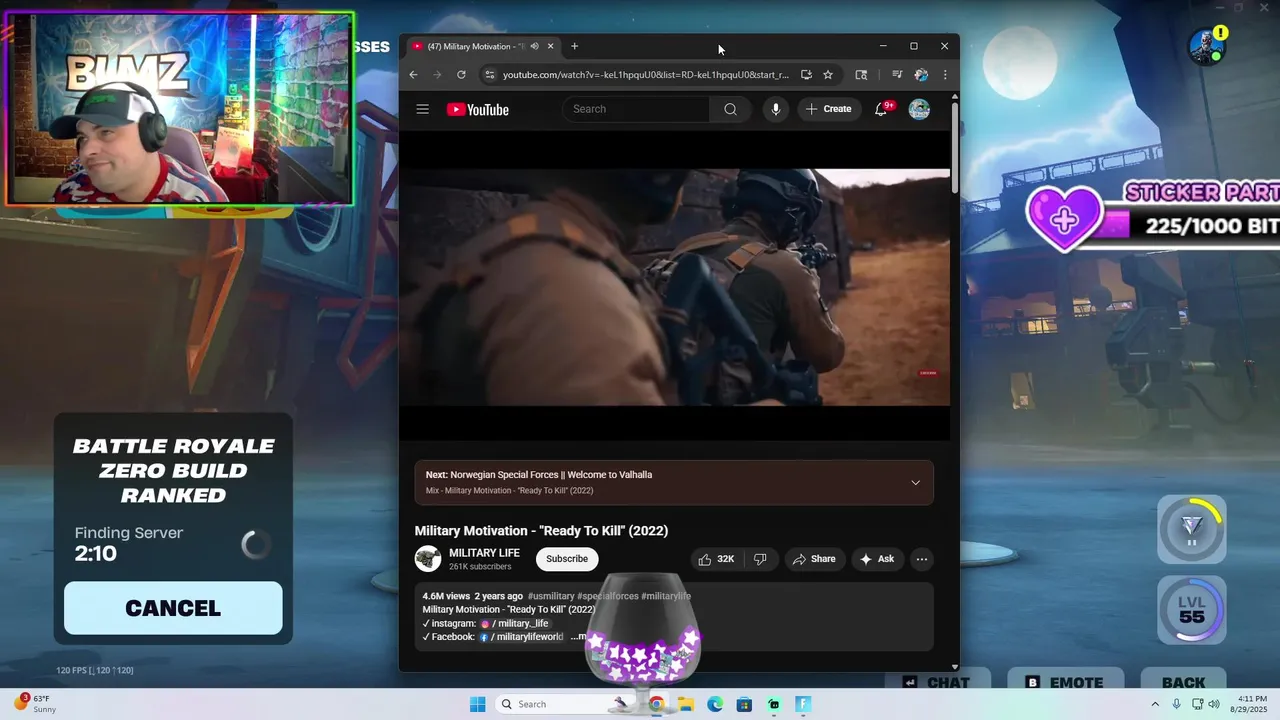Share the video
This screenshot has height=720, width=1280.
click(814, 559)
